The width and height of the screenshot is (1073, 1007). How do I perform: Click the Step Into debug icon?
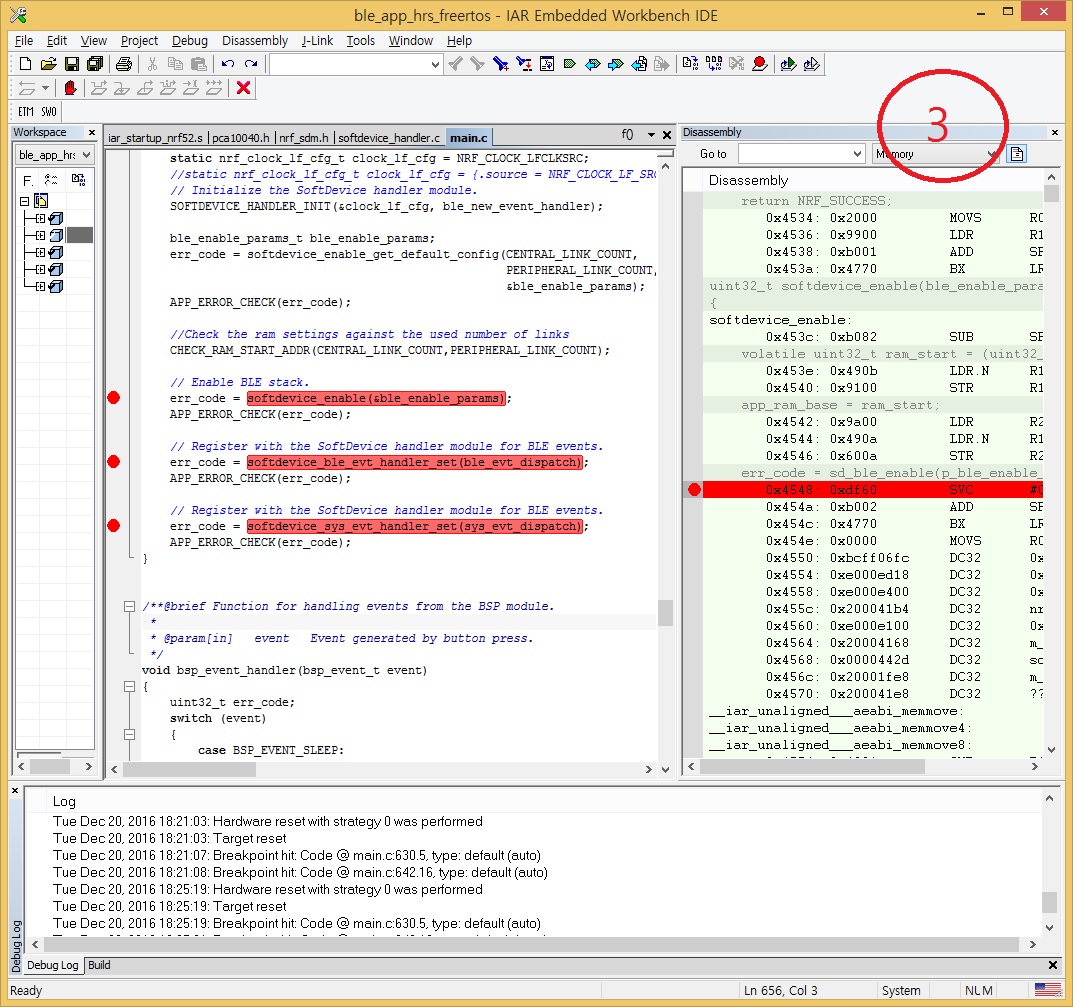tap(122, 88)
